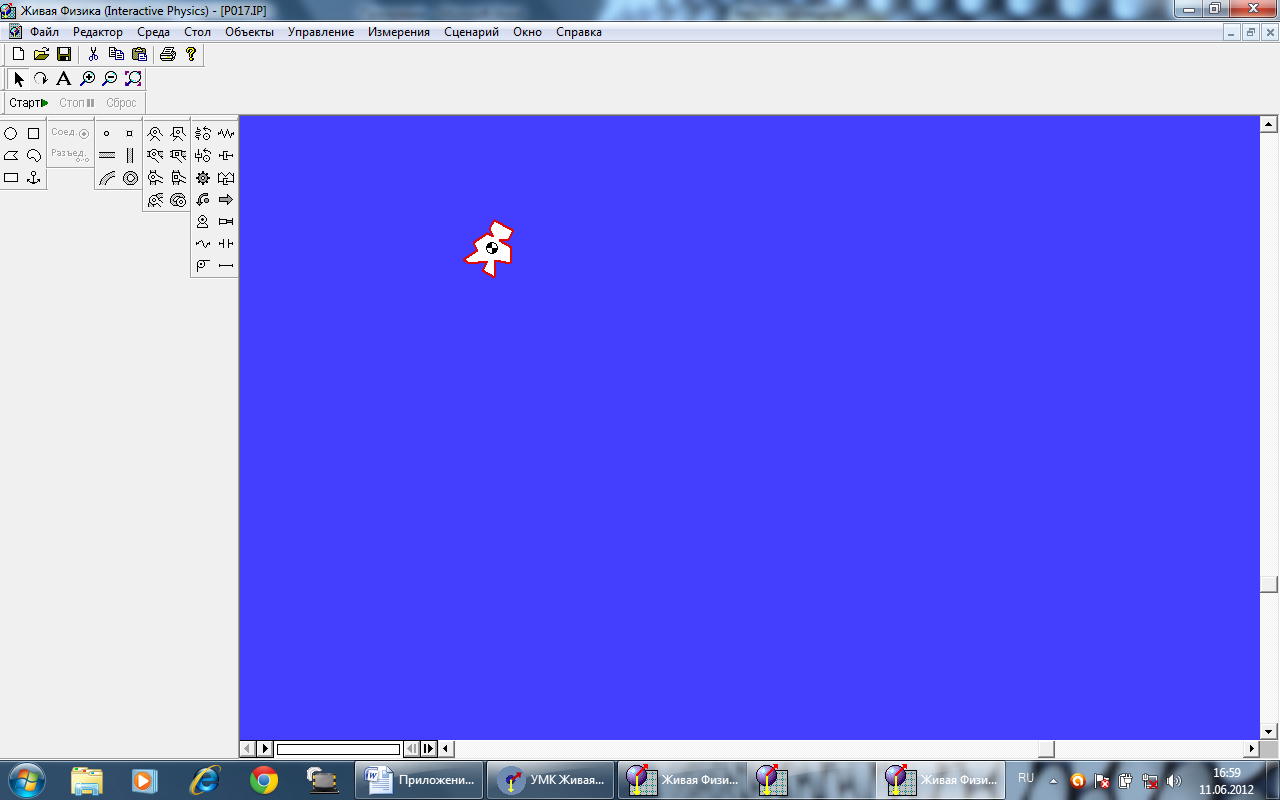This screenshot has width=1280, height=800.
Task: Select the anchor tool
Action: point(33,177)
